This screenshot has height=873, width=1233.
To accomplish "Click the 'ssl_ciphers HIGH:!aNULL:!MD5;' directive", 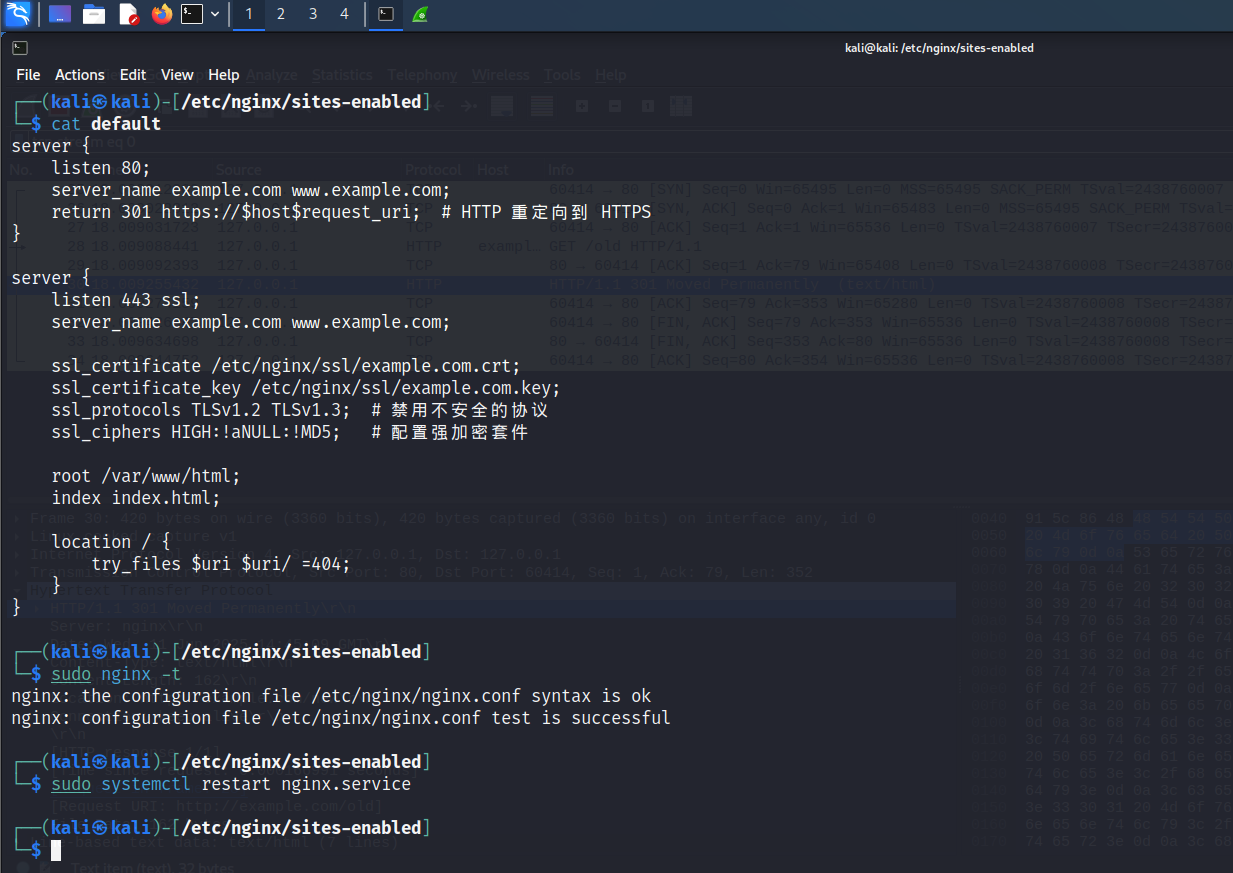I will coord(196,432).
